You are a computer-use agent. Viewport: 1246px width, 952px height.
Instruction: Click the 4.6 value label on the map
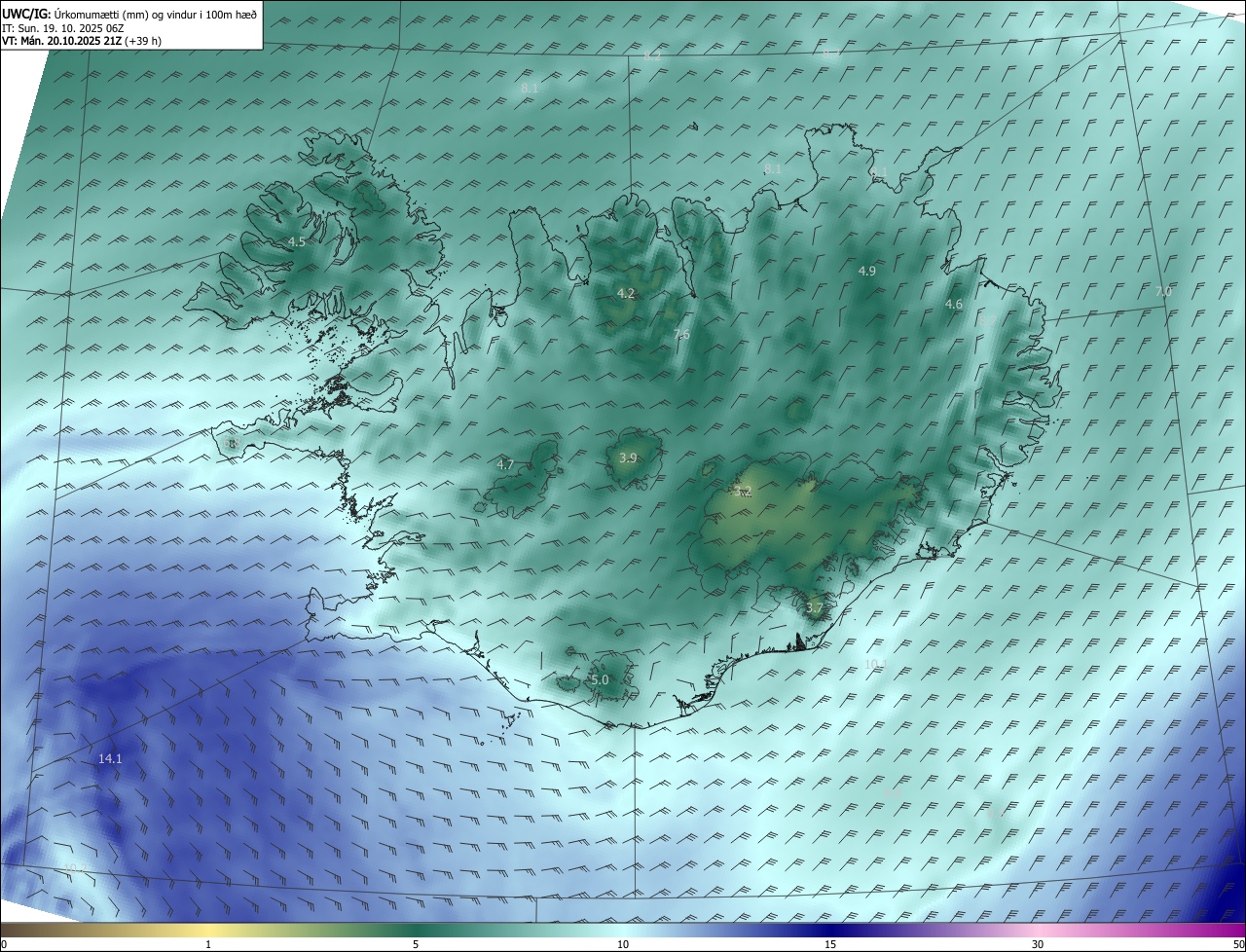(954, 304)
